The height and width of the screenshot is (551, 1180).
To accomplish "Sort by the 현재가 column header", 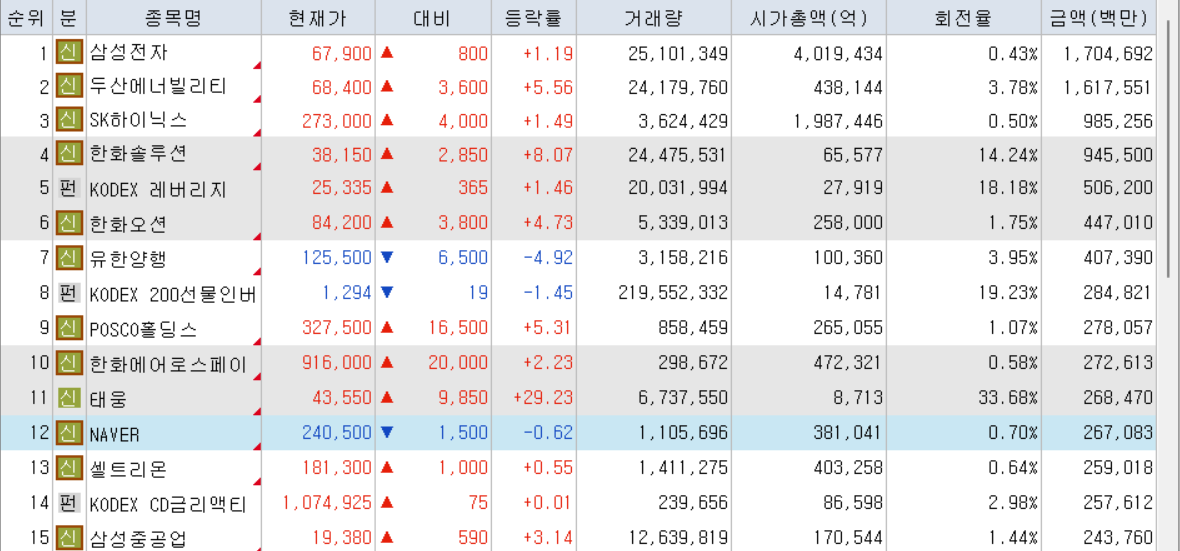I will (318, 18).
